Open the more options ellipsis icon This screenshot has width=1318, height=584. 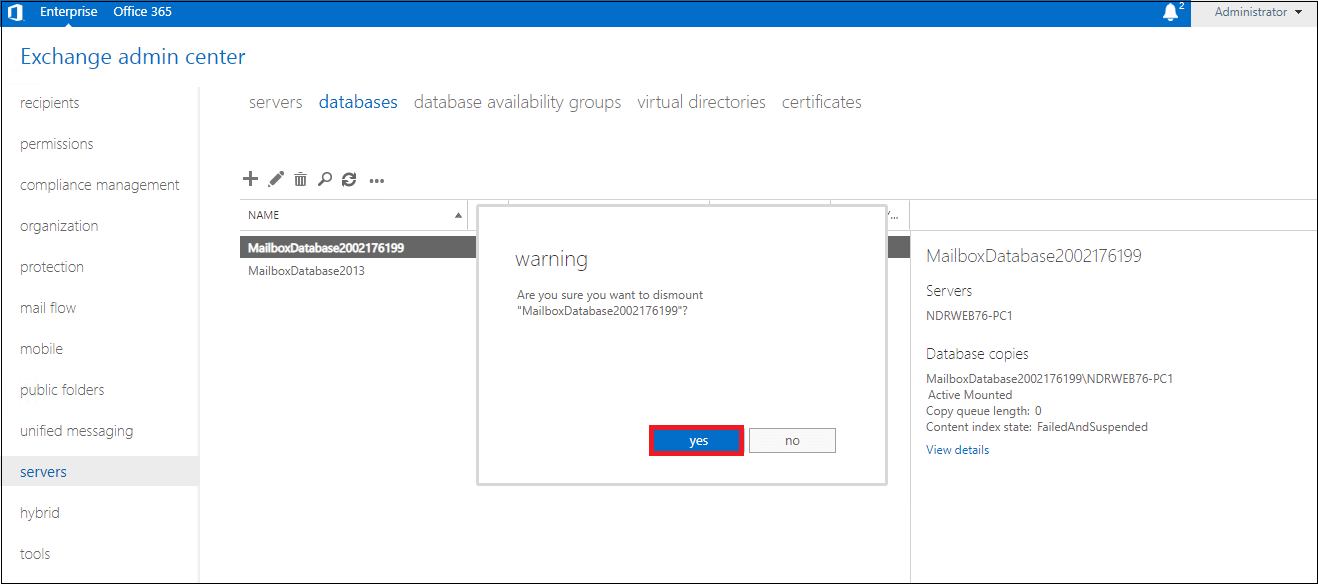click(x=377, y=181)
